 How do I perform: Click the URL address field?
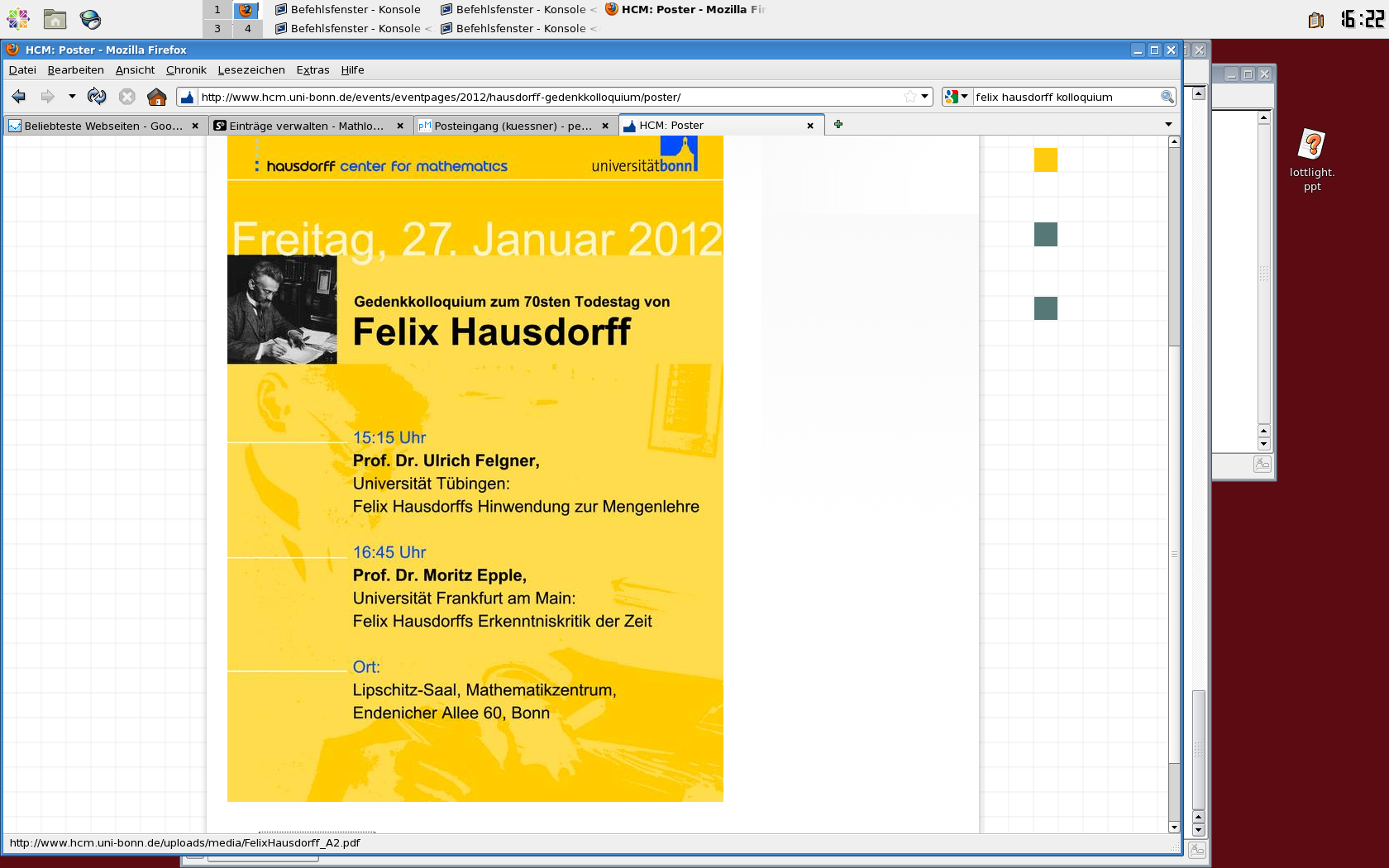point(546,97)
